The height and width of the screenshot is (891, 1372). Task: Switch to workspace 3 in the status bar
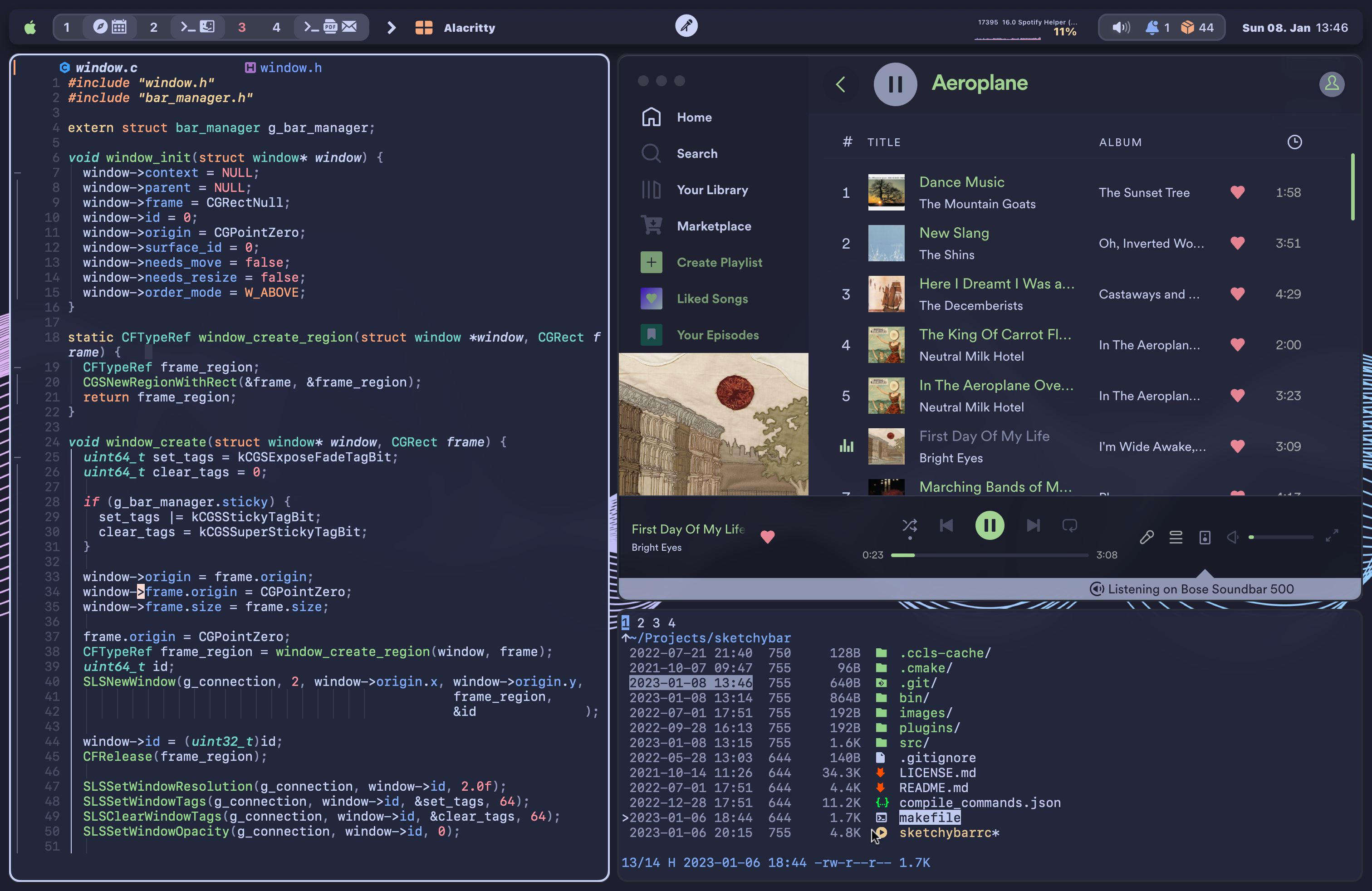241,26
